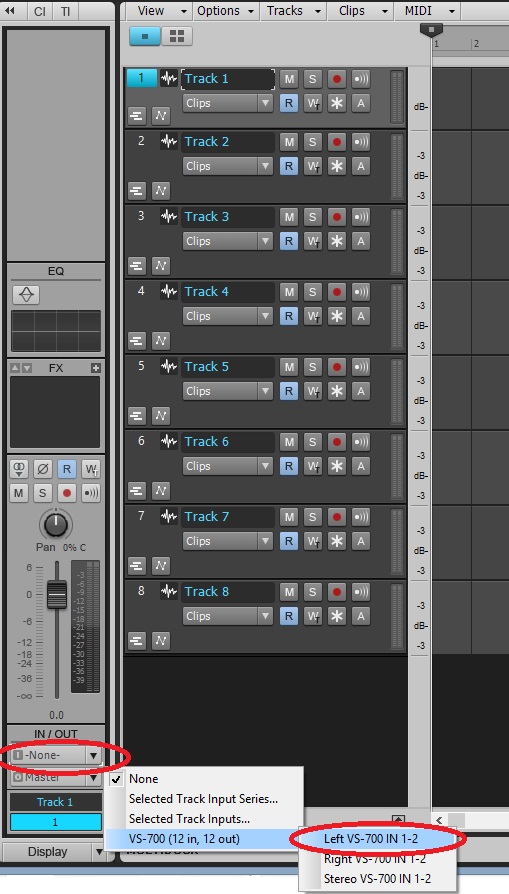Open EQ curve enable icon

click(26, 295)
